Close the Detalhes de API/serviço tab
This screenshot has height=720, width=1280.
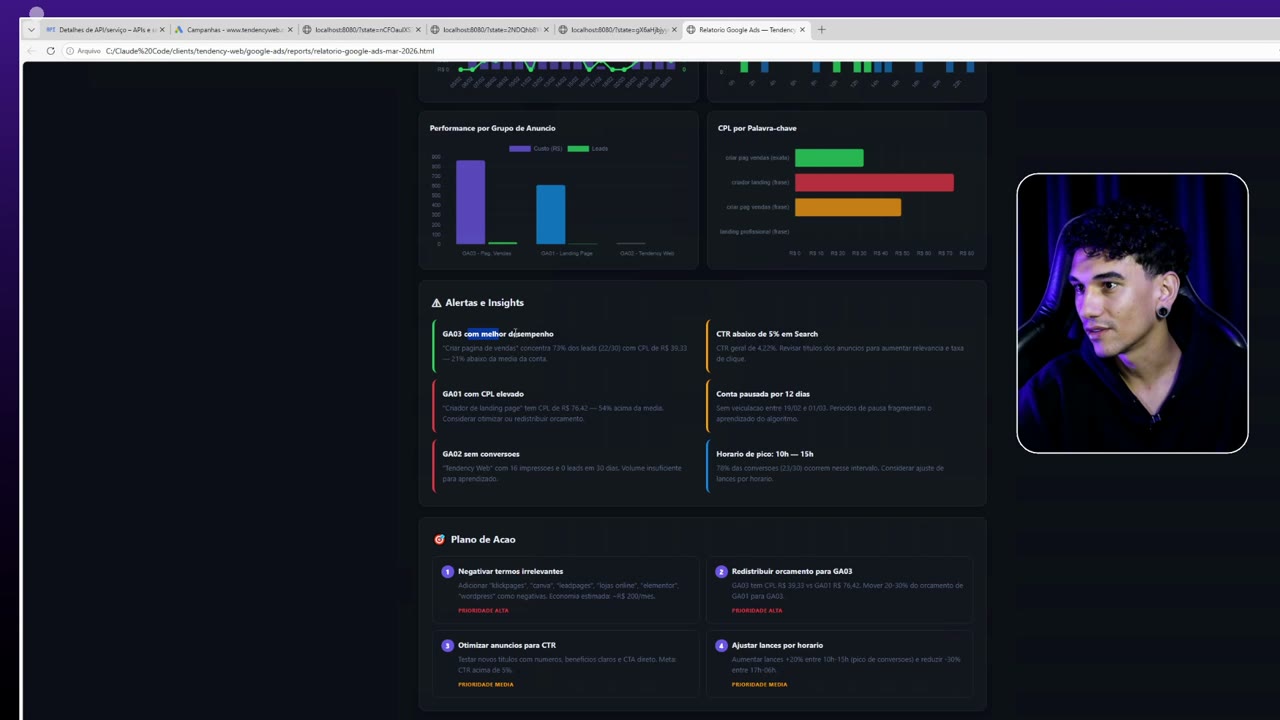tap(162, 30)
